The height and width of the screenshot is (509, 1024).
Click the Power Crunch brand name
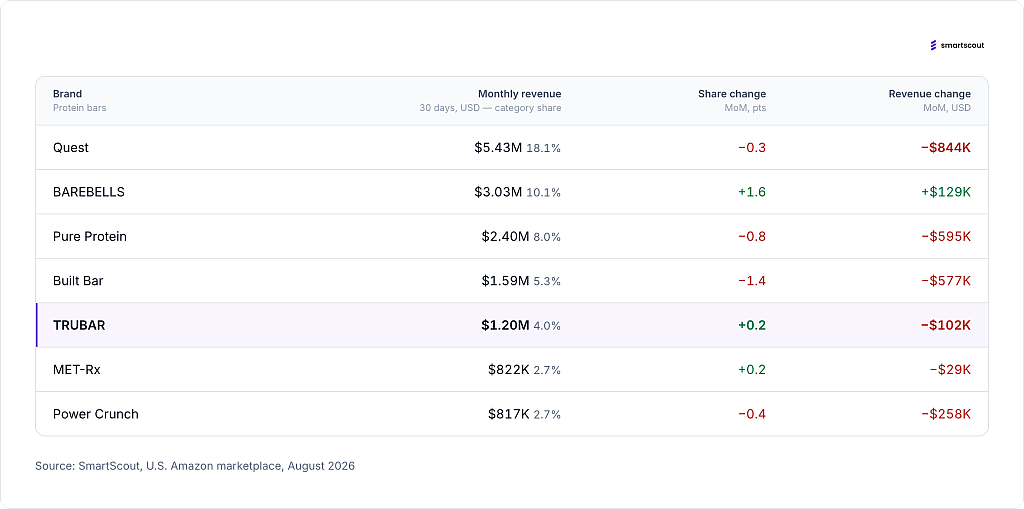(x=95, y=414)
